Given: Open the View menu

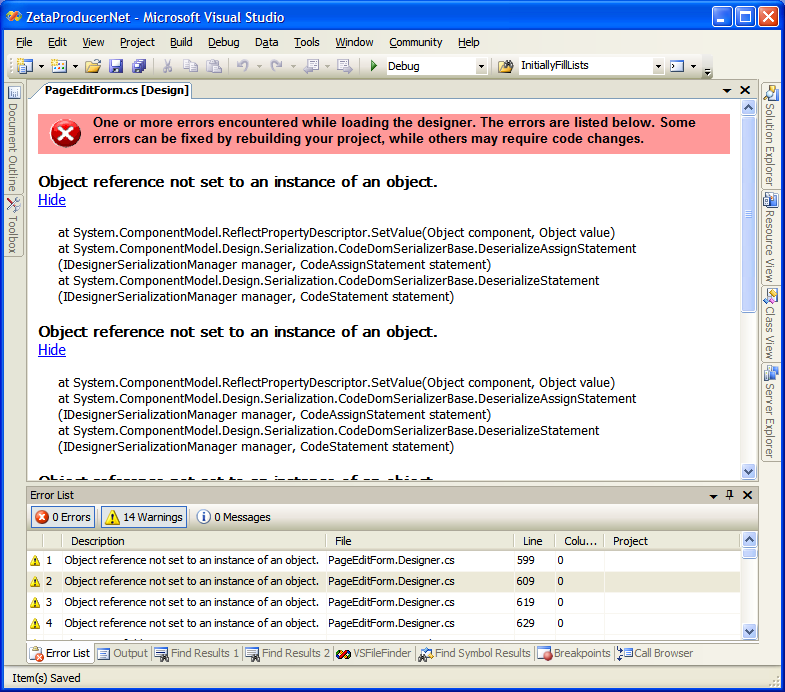Looking at the screenshot, I should 93,43.
